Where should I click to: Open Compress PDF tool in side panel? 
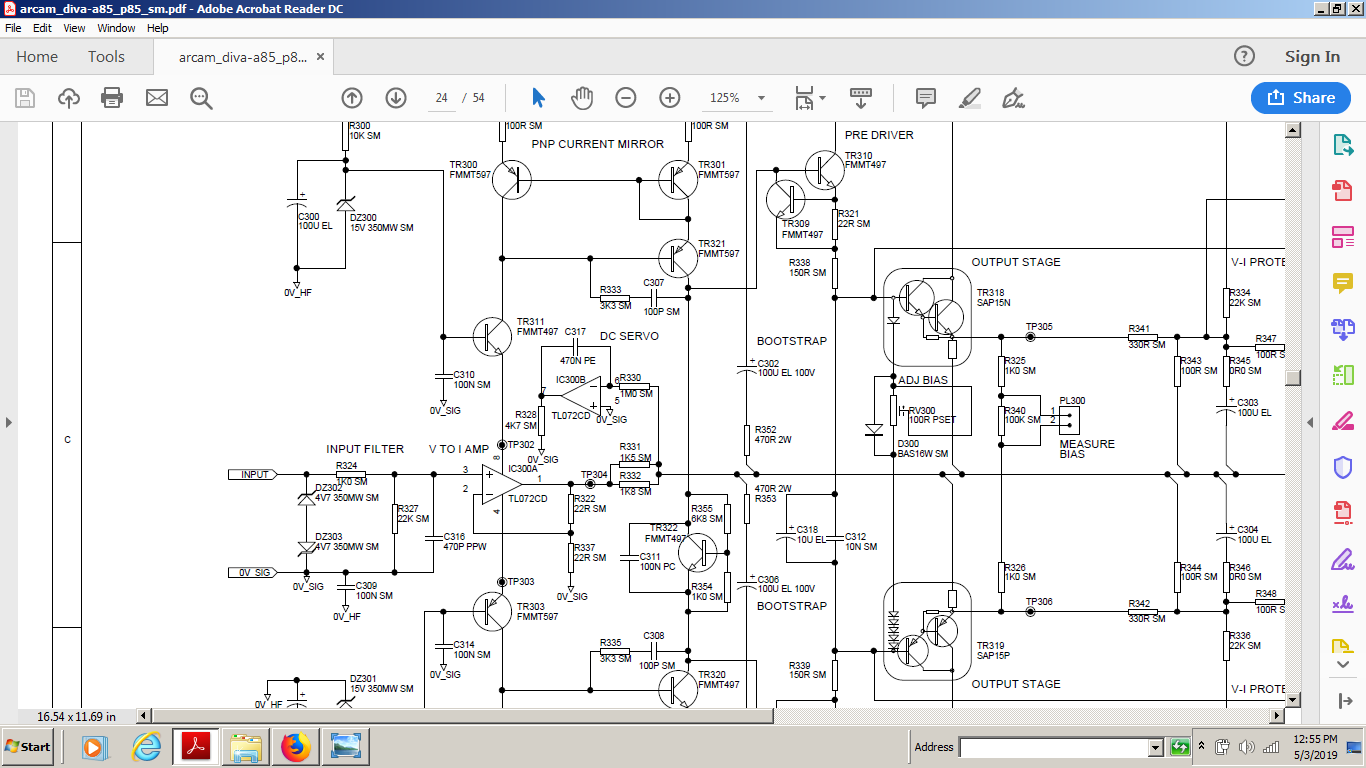[x=1342, y=513]
